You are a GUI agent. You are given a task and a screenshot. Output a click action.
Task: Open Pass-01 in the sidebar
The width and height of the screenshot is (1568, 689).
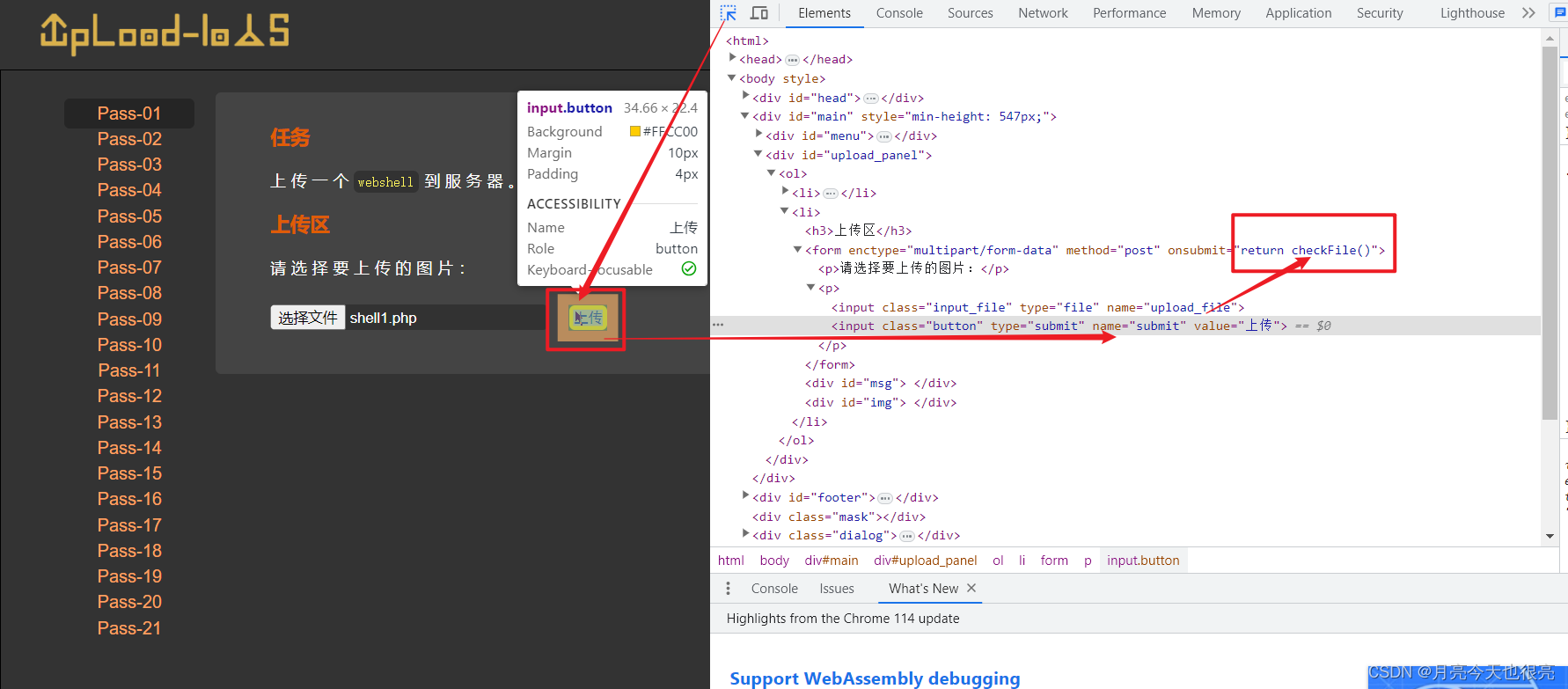[x=129, y=114]
